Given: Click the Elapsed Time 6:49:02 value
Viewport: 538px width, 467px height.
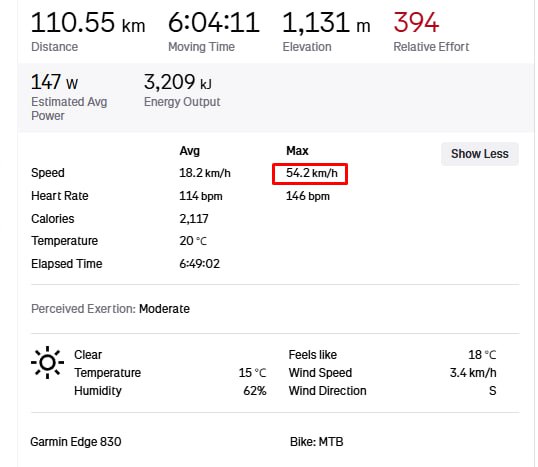Looking at the screenshot, I should click(199, 264).
